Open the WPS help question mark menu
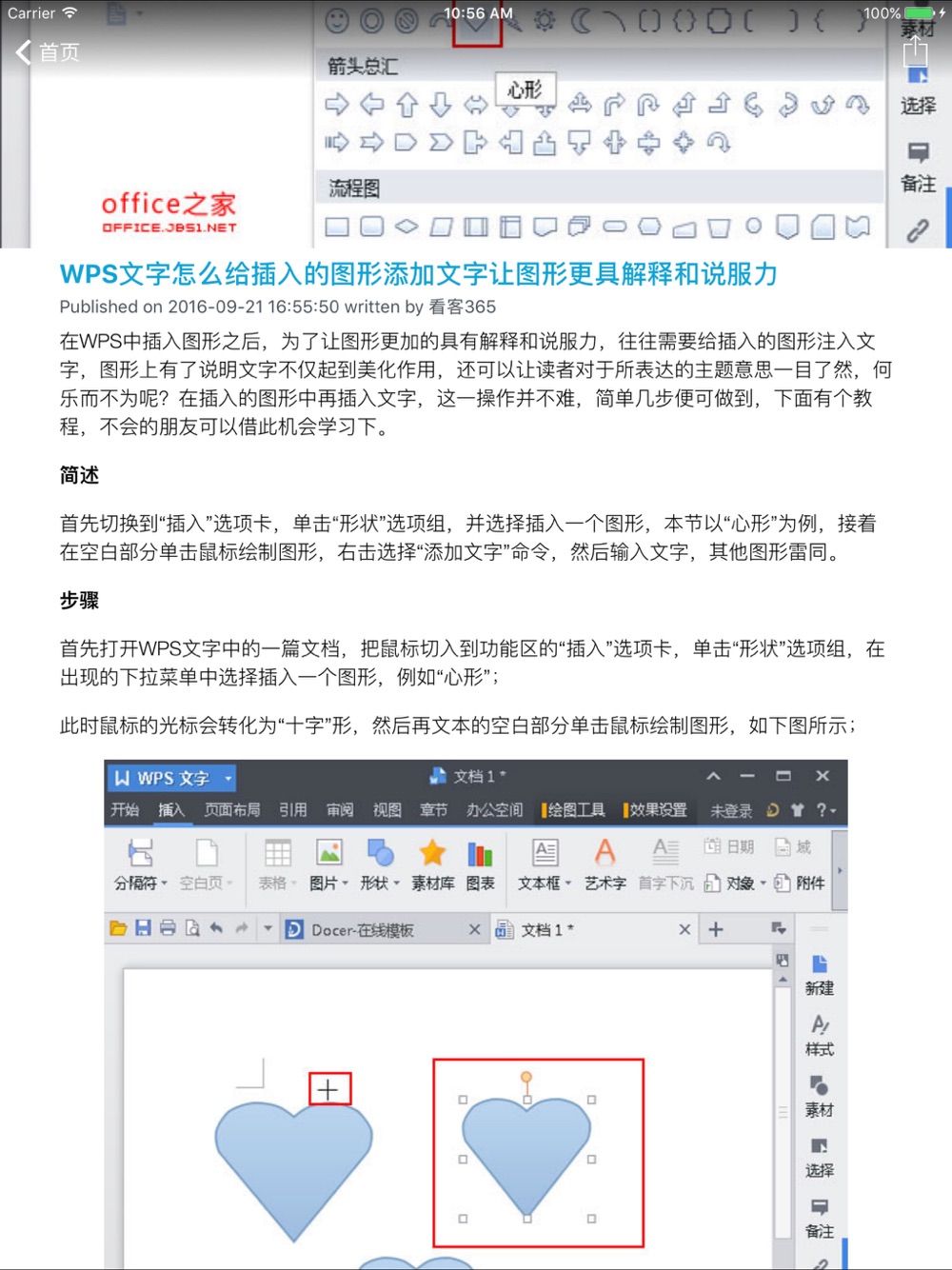 point(825,810)
